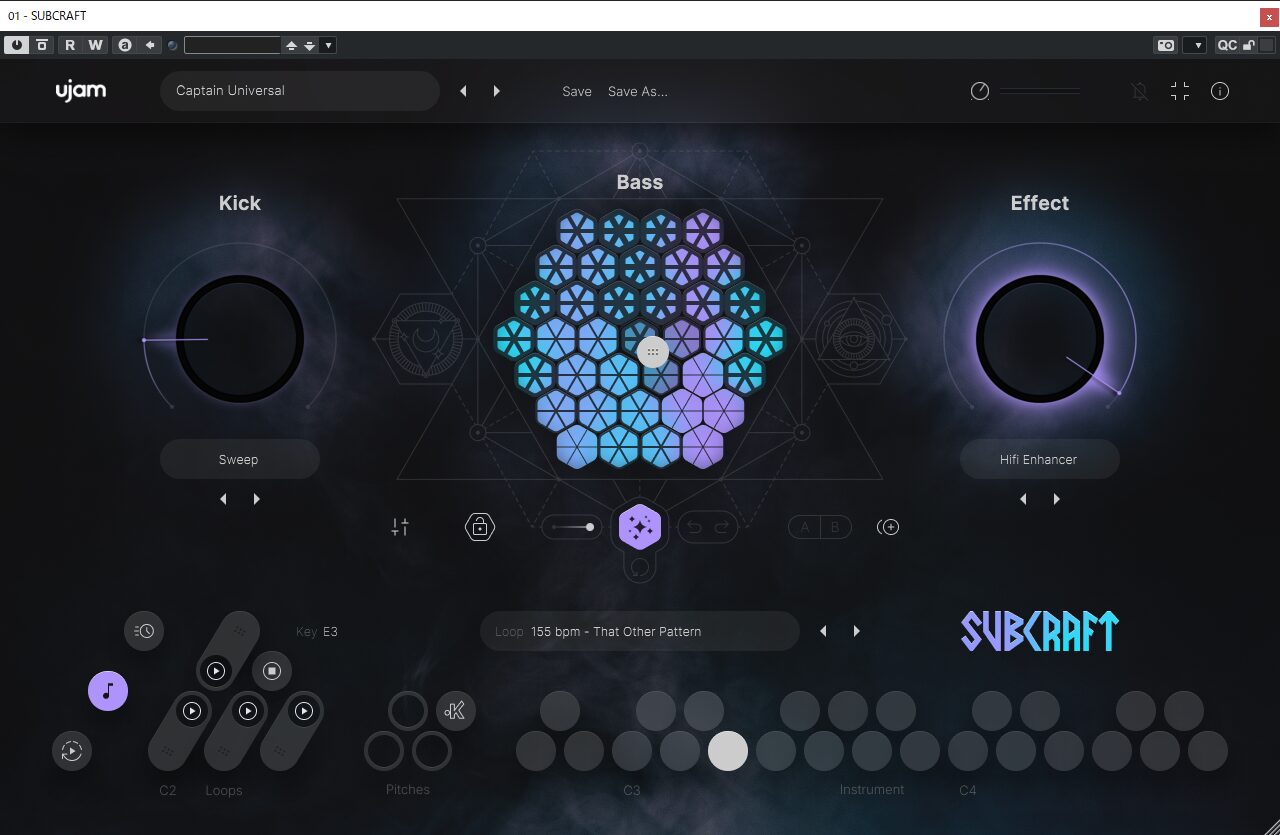
Task: Play the rightmost loop slot
Action: (x=304, y=711)
